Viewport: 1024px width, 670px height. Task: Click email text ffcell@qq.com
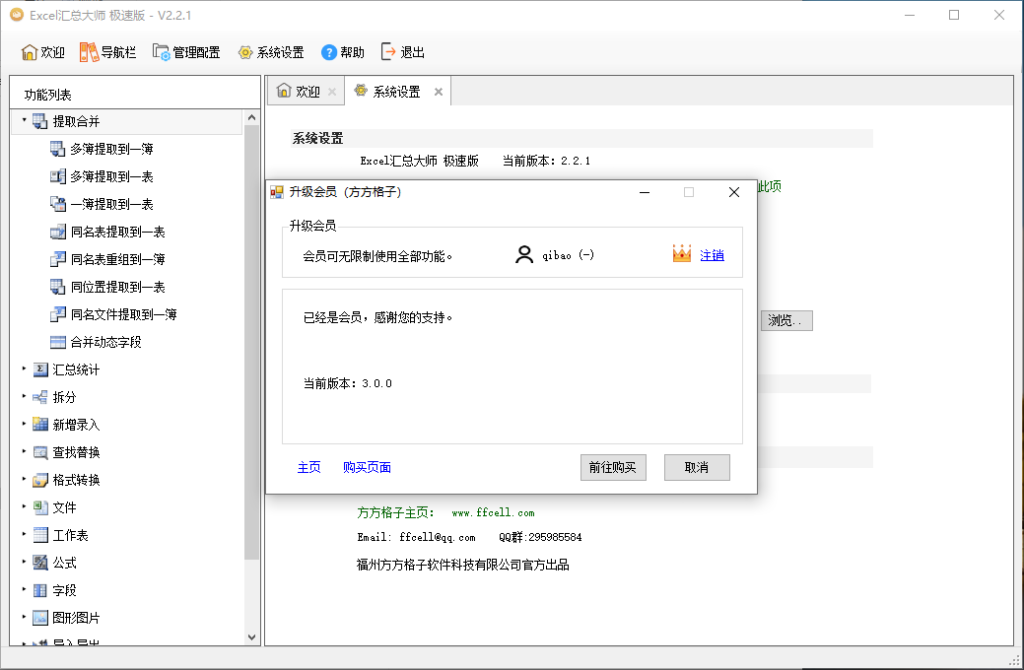(x=438, y=537)
